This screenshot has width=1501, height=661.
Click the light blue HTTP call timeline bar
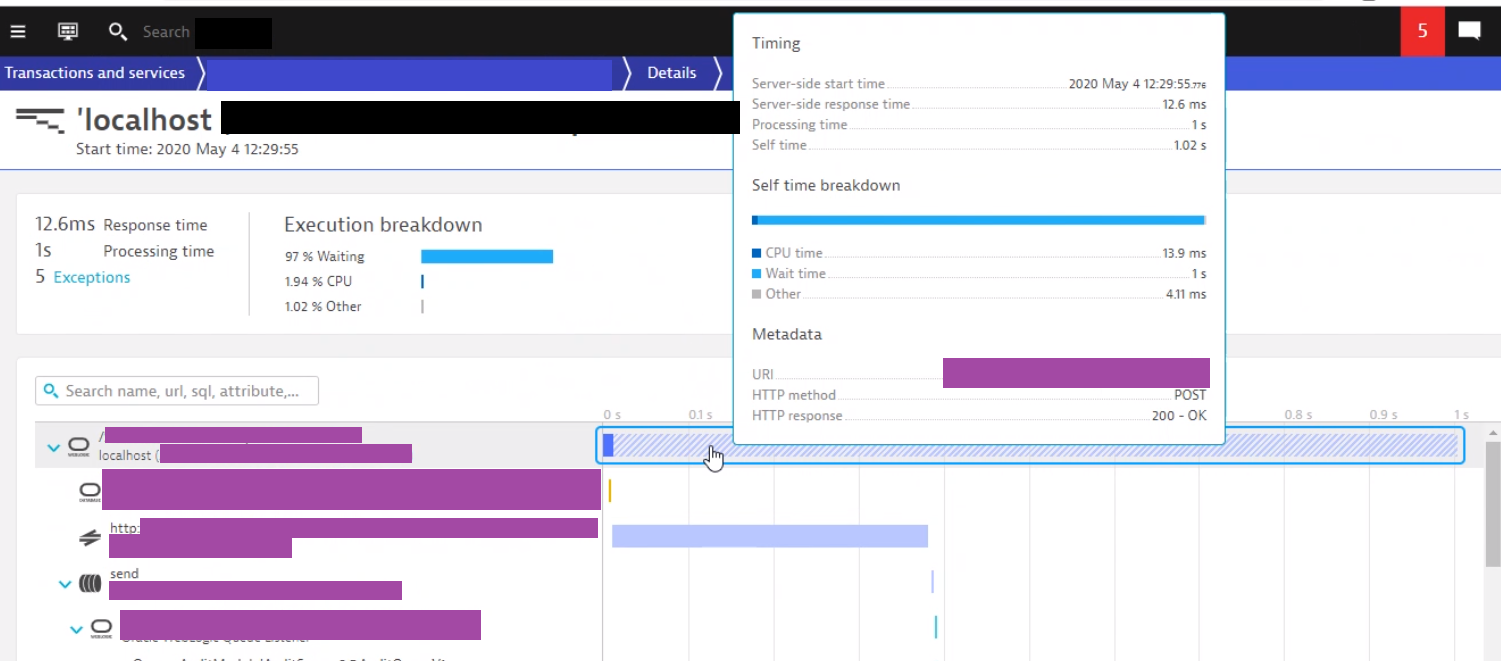pyautogui.click(x=769, y=536)
